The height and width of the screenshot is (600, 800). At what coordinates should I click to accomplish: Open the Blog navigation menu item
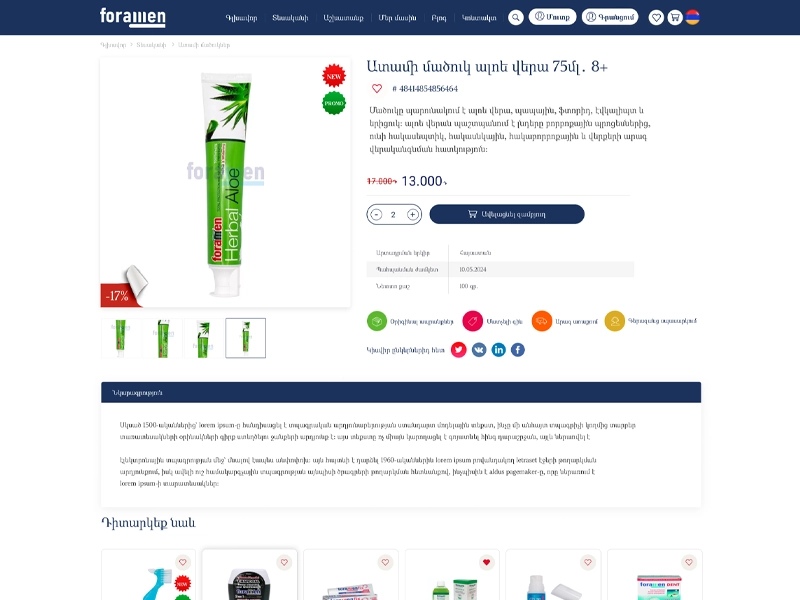coord(439,18)
